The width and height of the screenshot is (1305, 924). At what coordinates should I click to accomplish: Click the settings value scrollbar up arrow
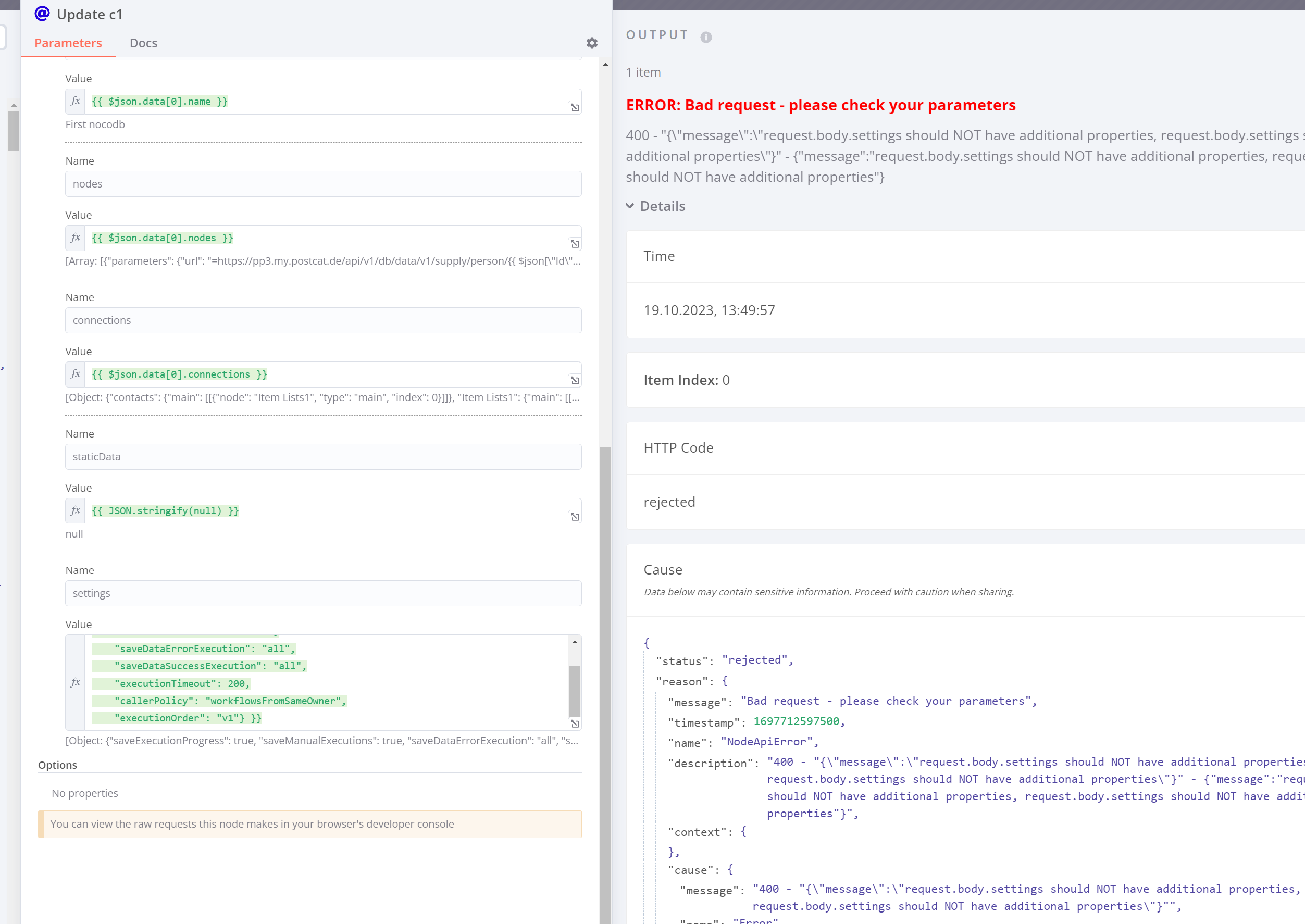coord(575,642)
